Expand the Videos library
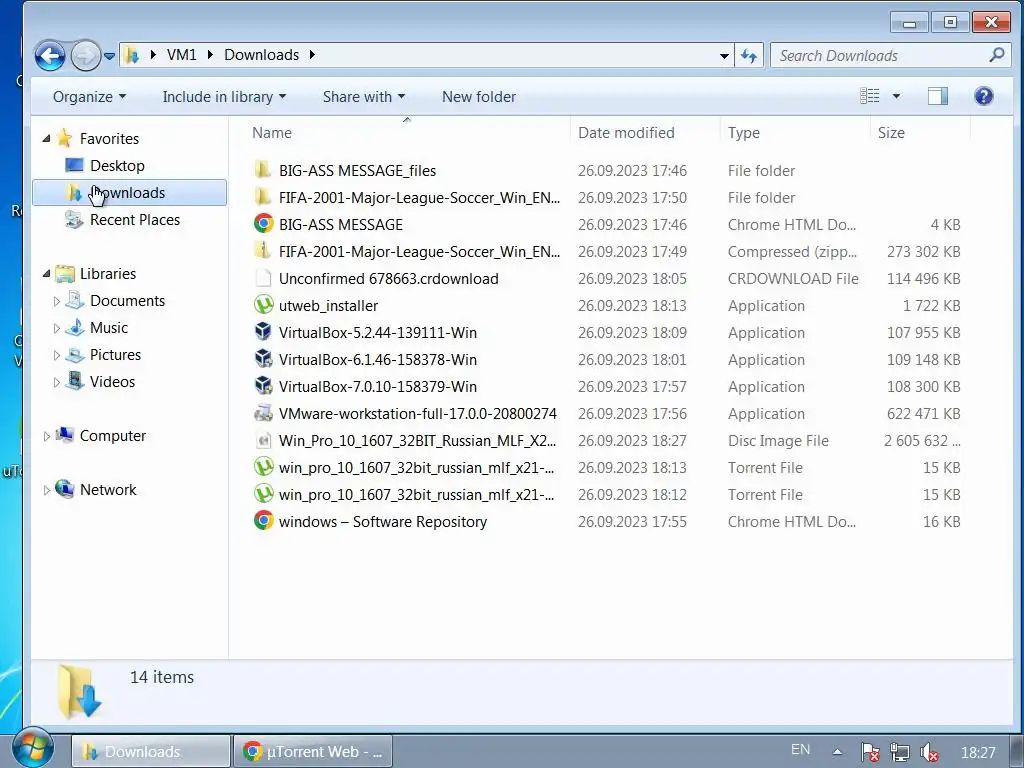The width and height of the screenshot is (1024, 768). pyautogui.click(x=56, y=382)
